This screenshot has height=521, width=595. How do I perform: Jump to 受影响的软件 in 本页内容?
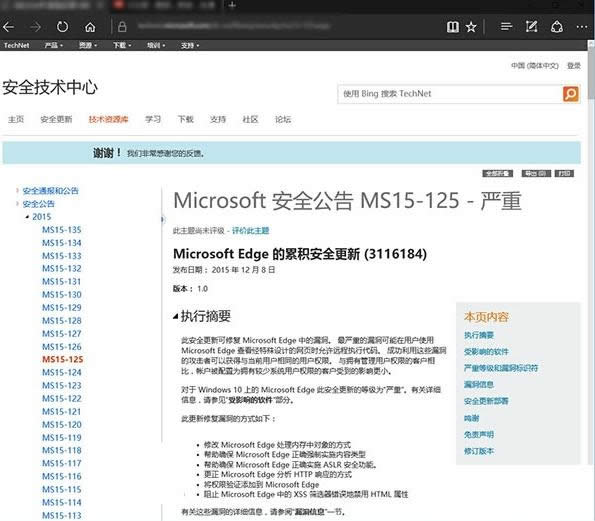click(486, 352)
